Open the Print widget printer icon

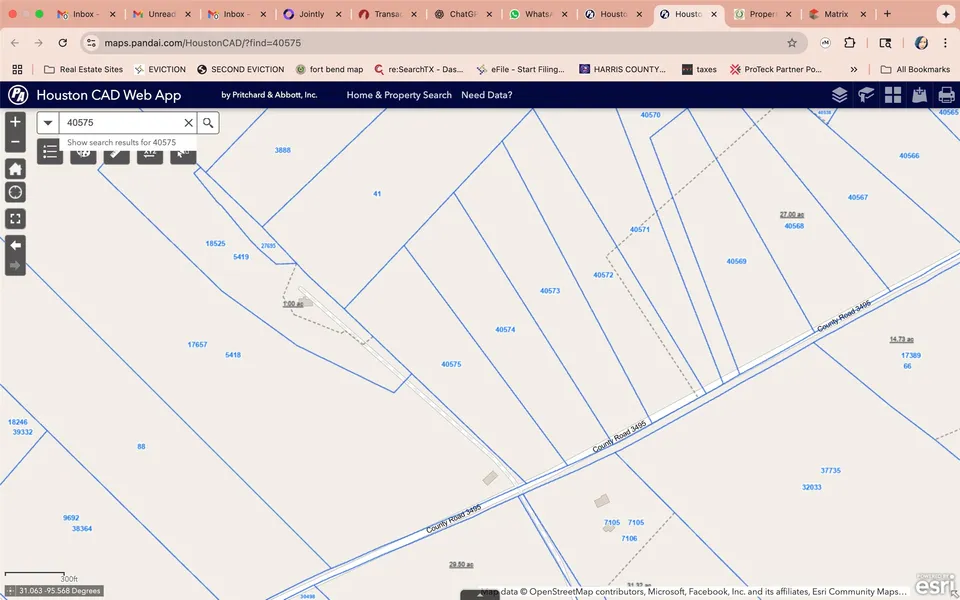coord(946,95)
